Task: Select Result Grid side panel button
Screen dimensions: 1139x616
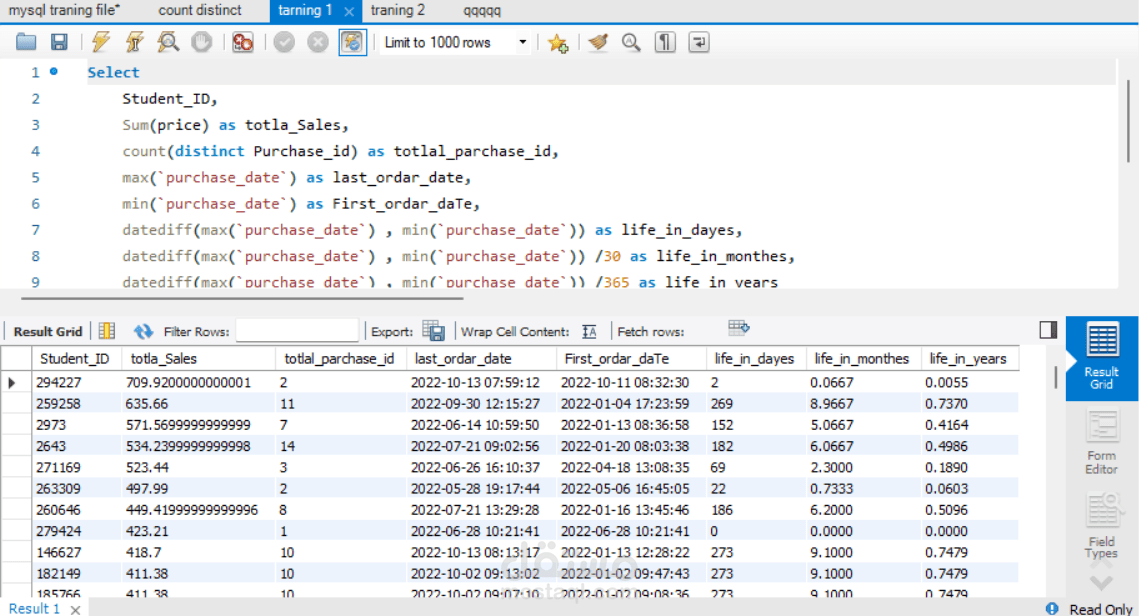Action: click(x=1101, y=358)
